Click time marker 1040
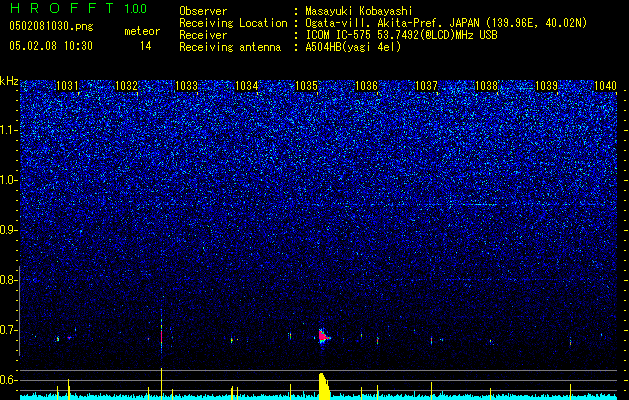 pyautogui.click(x=605, y=86)
